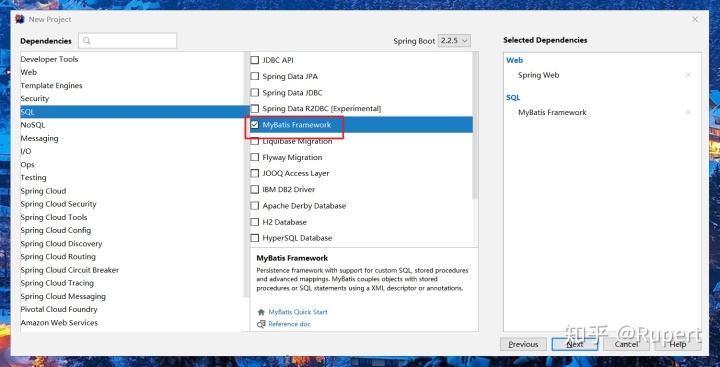Image resolution: width=720 pixels, height=367 pixels.
Task: Tick the H2 Database checkbox
Action: 255,222
